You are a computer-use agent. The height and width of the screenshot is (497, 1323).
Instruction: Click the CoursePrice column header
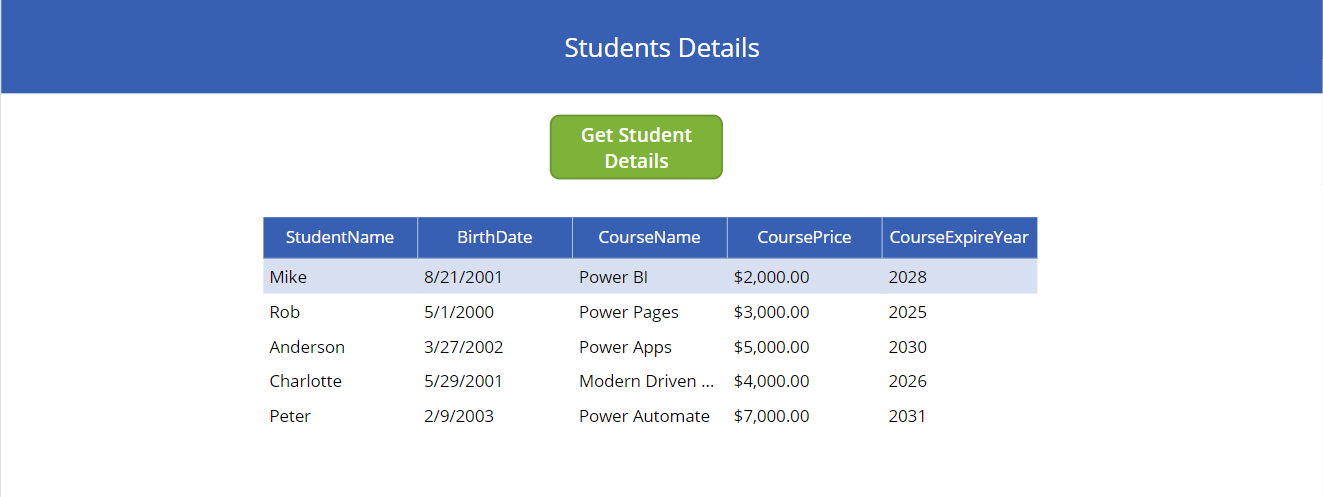click(804, 238)
